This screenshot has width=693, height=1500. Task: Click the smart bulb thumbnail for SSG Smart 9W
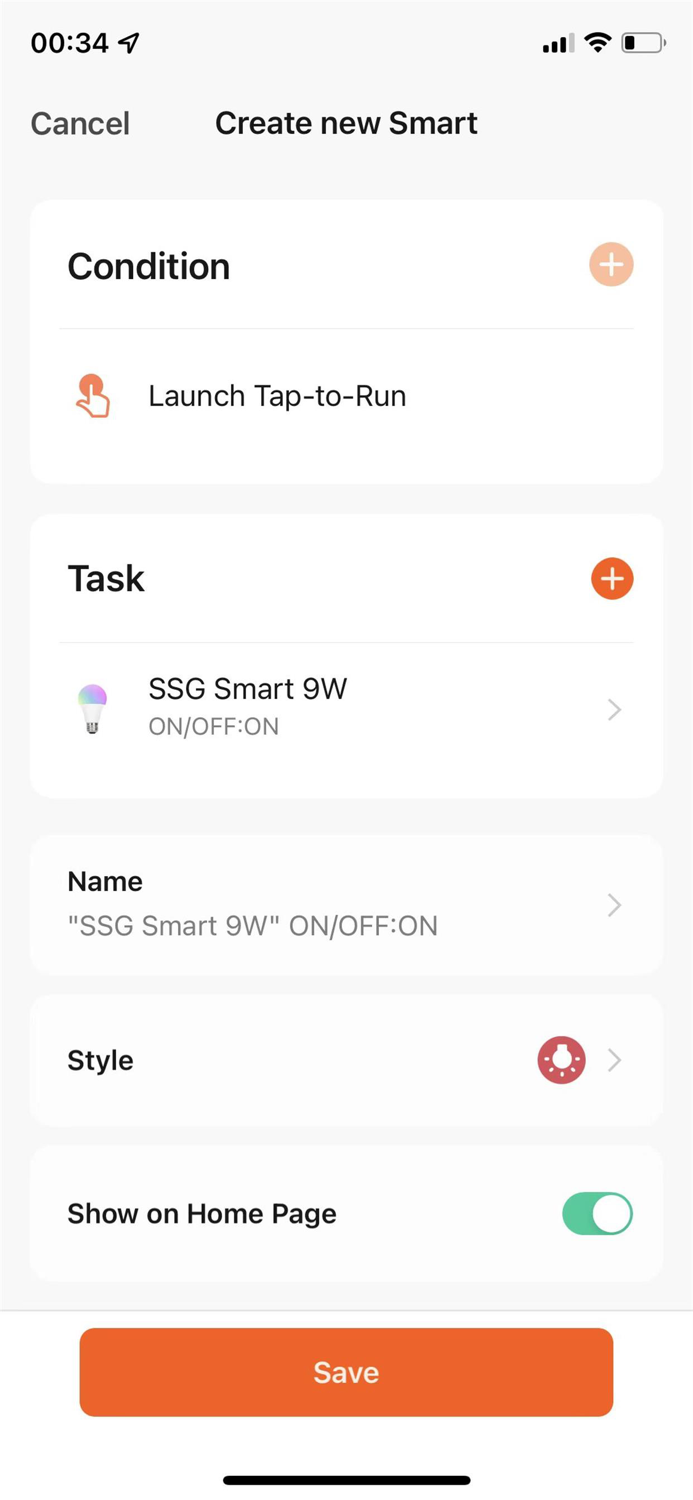(x=92, y=708)
